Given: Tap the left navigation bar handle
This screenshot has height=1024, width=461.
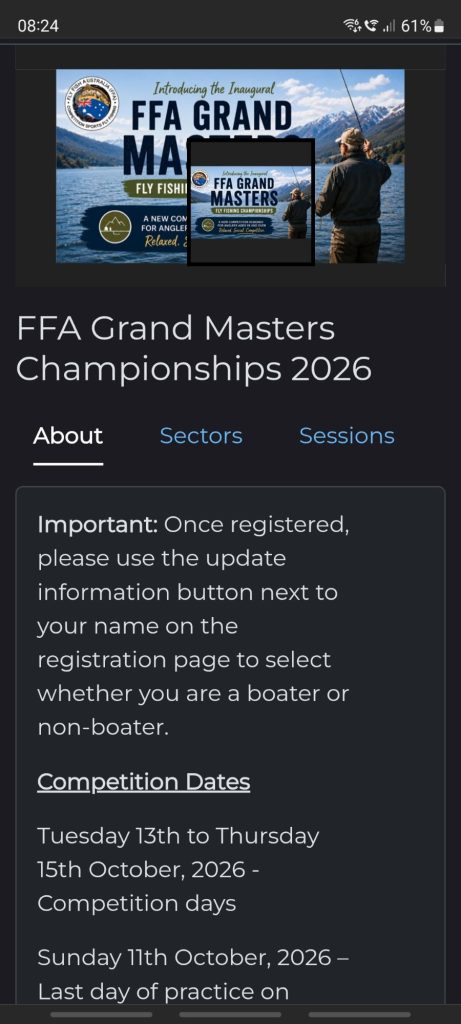Looking at the screenshot, I should (101, 1014).
